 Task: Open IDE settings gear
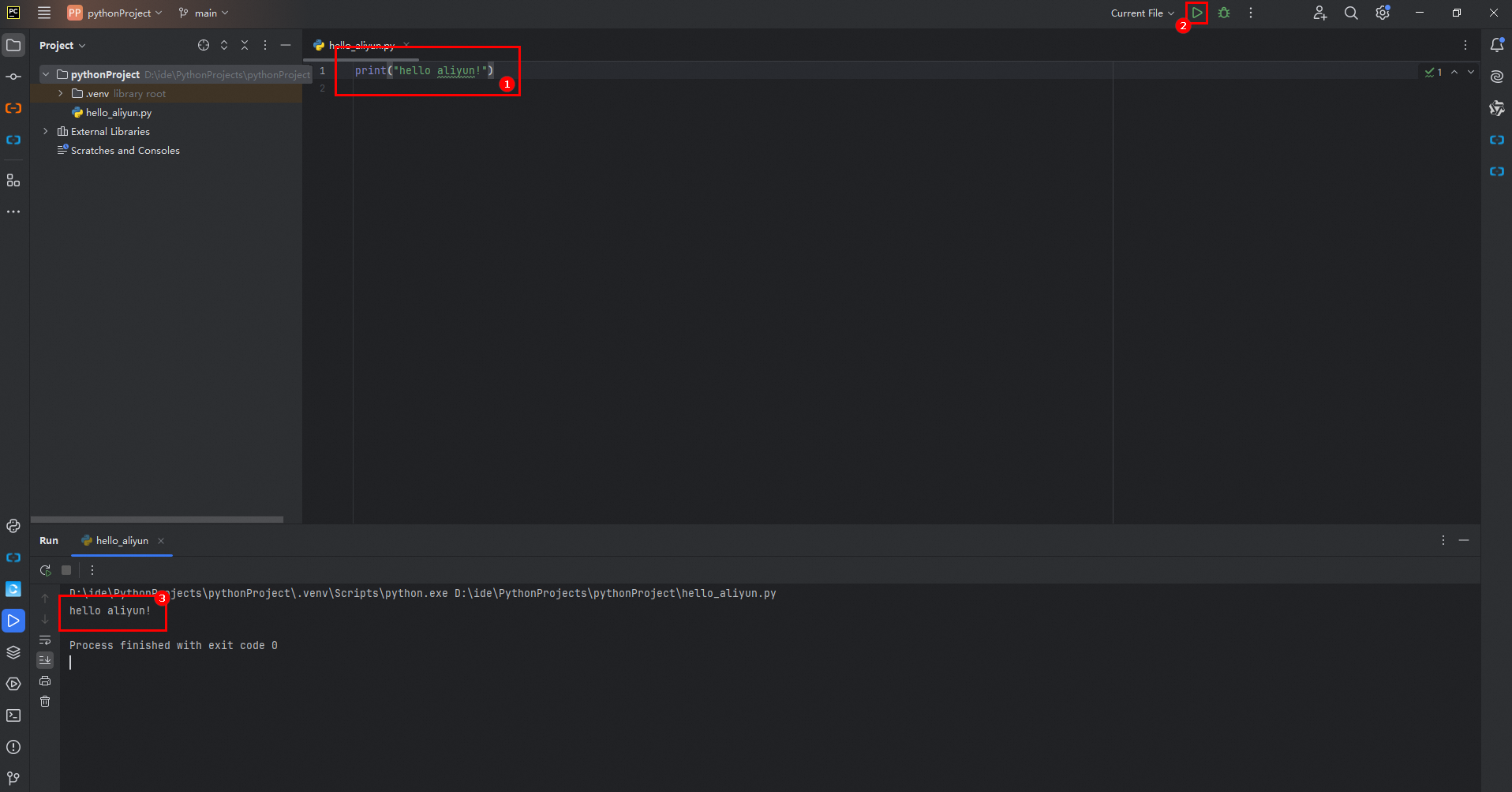click(1383, 13)
